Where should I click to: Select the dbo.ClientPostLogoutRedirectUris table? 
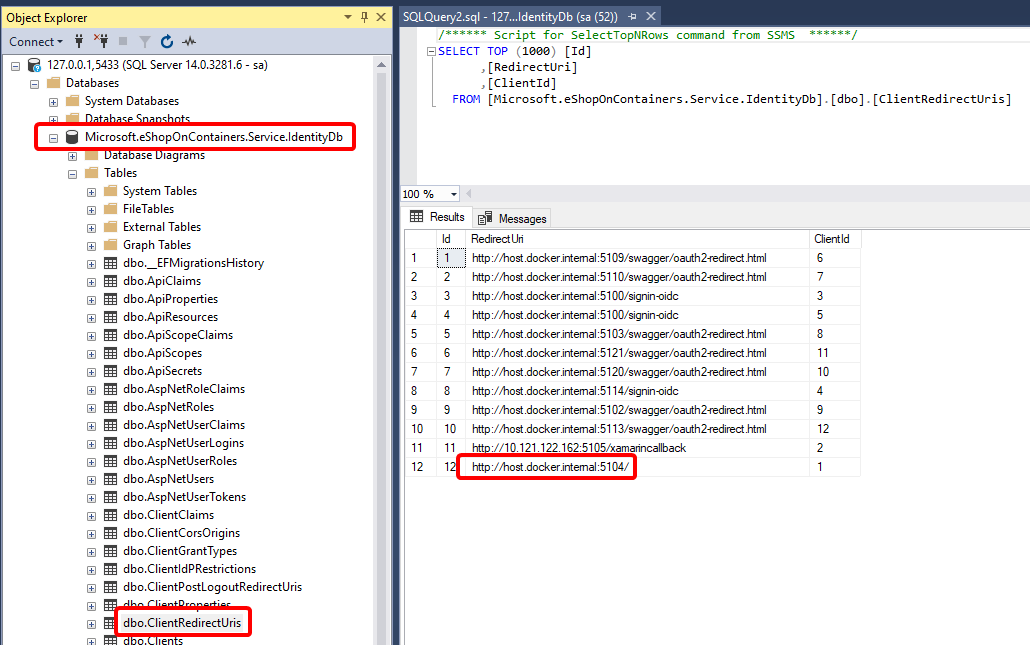point(212,587)
